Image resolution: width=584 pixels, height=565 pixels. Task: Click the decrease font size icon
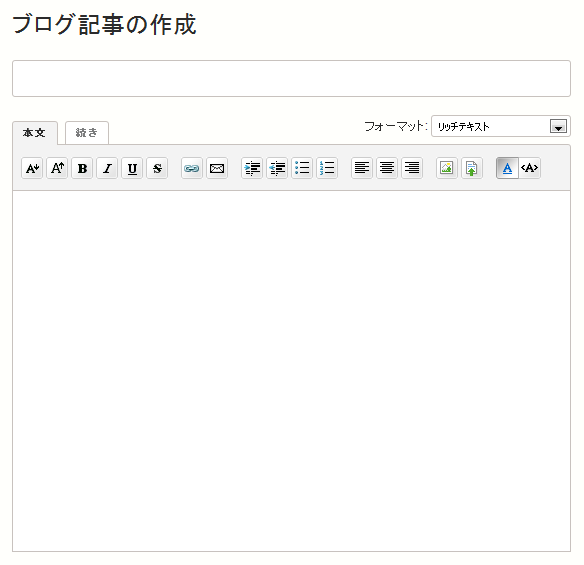coord(32,168)
